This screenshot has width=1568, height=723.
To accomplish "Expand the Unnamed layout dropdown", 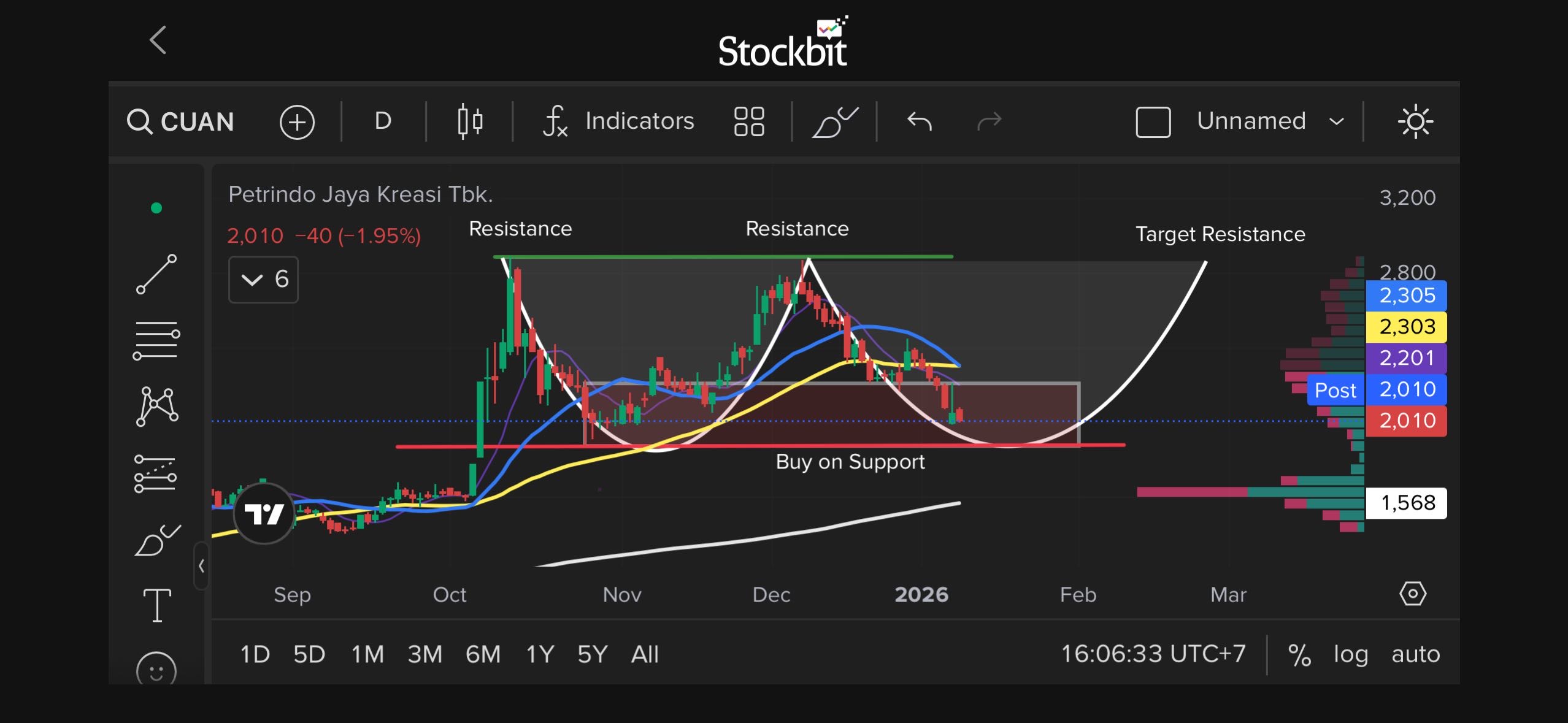I will tap(1336, 121).
